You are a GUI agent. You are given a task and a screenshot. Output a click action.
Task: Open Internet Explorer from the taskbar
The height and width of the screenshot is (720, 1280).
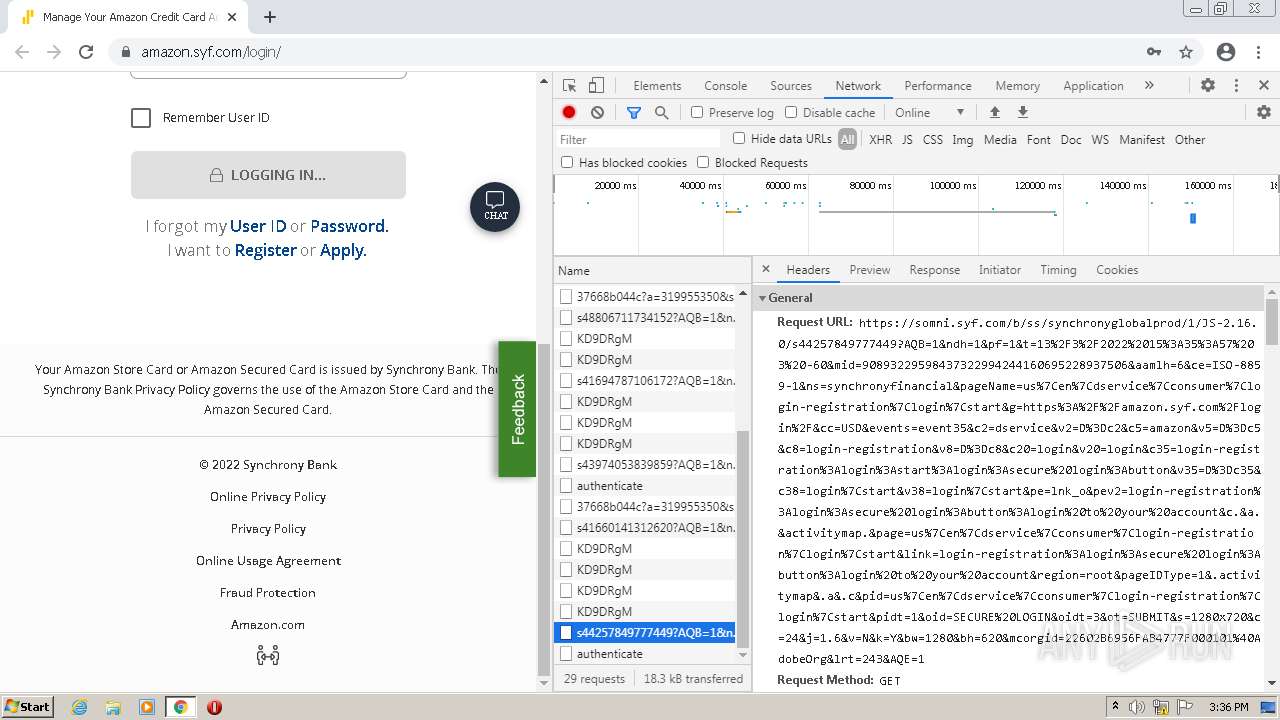tap(79, 707)
